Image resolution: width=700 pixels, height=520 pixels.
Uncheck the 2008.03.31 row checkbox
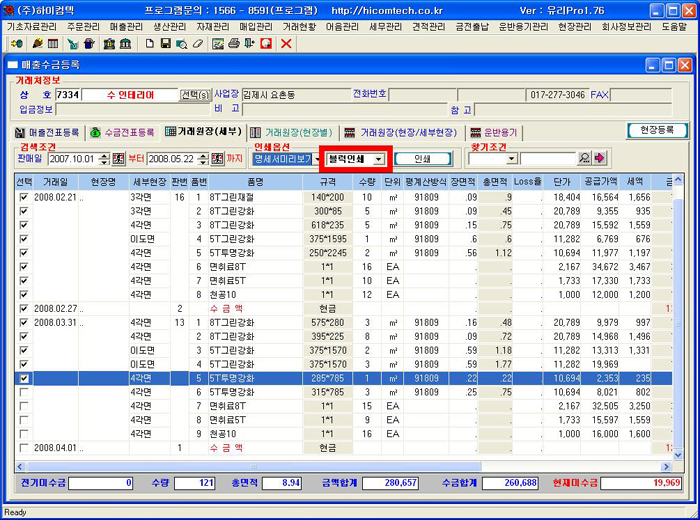point(24,322)
